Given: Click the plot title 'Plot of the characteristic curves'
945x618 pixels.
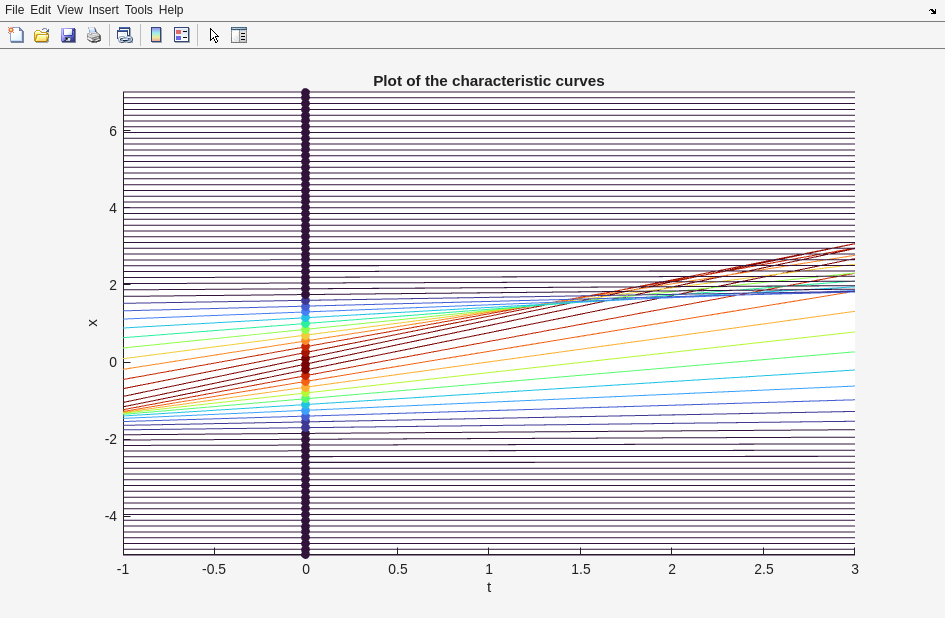Looking at the screenshot, I should [x=488, y=81].
